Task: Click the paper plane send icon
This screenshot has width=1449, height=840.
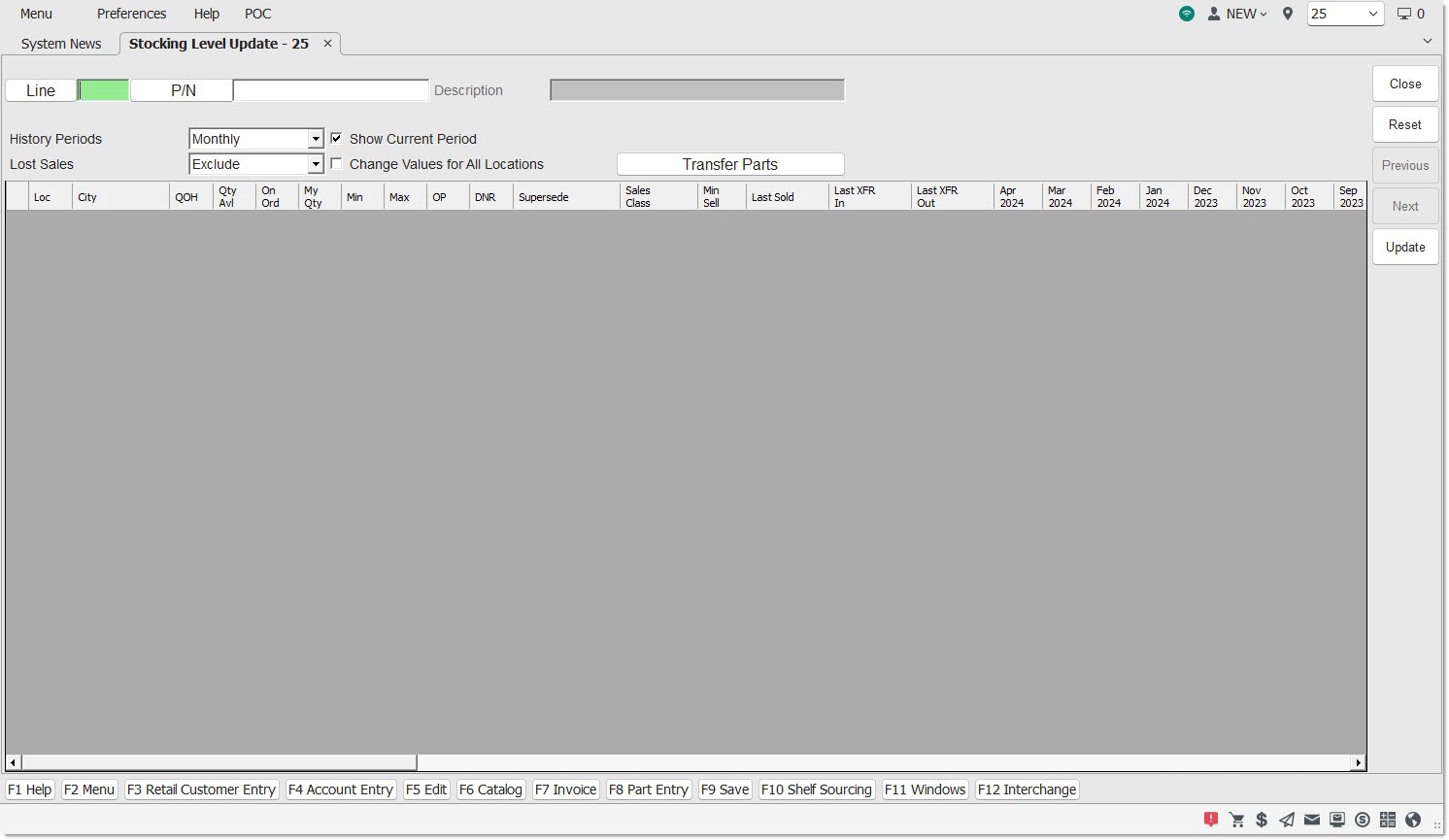Action: [x=1287, y=820]
